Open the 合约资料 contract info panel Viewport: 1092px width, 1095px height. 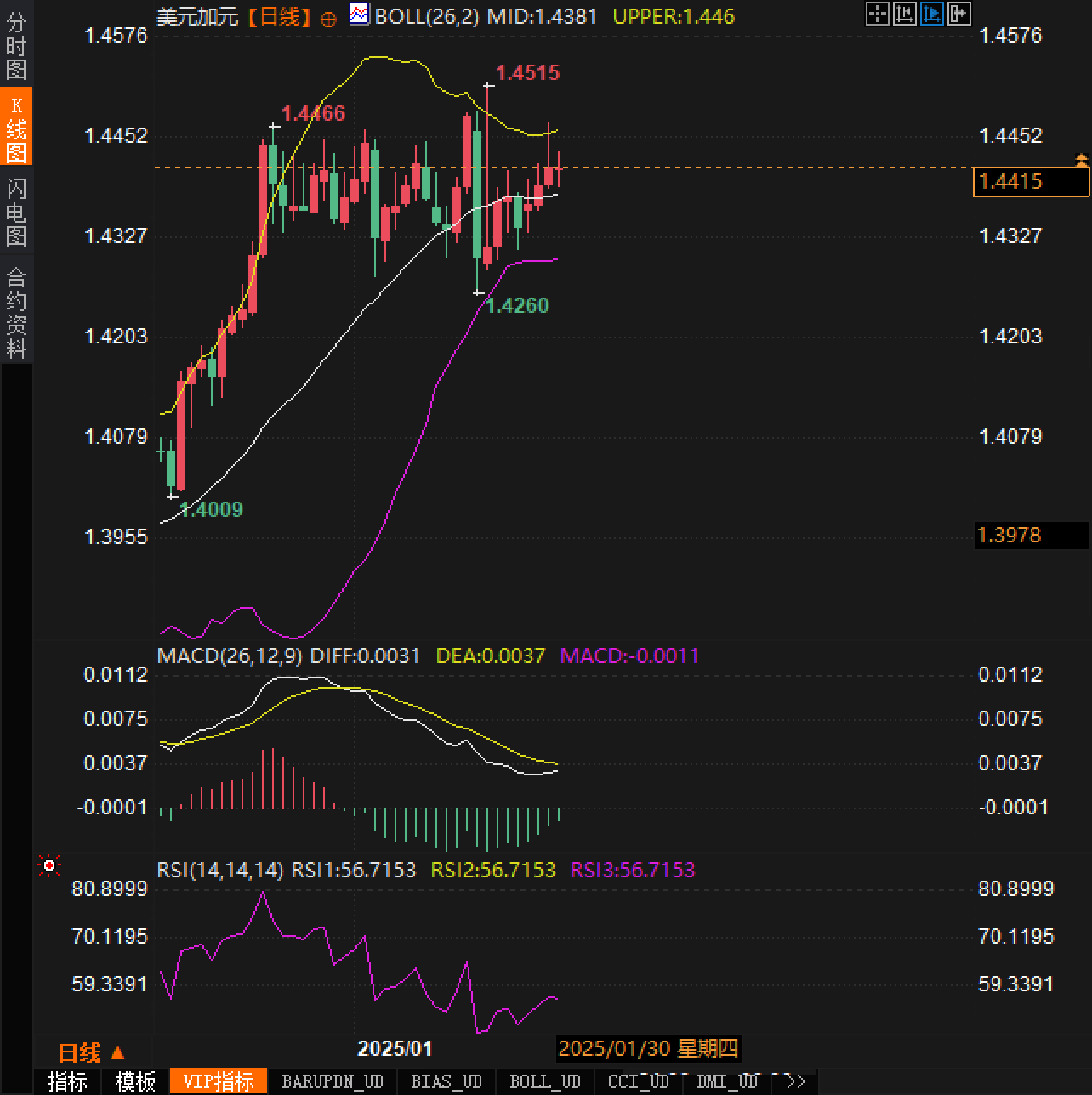16,312
